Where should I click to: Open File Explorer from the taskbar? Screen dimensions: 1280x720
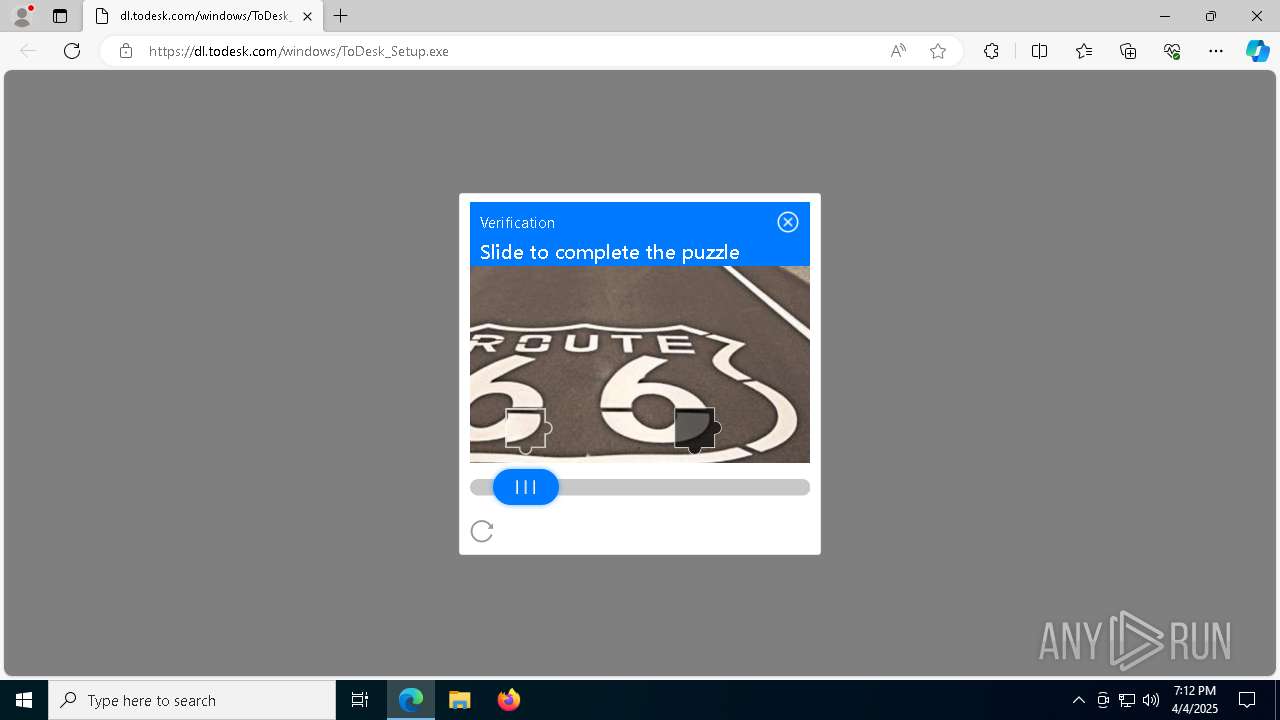pyautogui.click(x=460, y=700)
